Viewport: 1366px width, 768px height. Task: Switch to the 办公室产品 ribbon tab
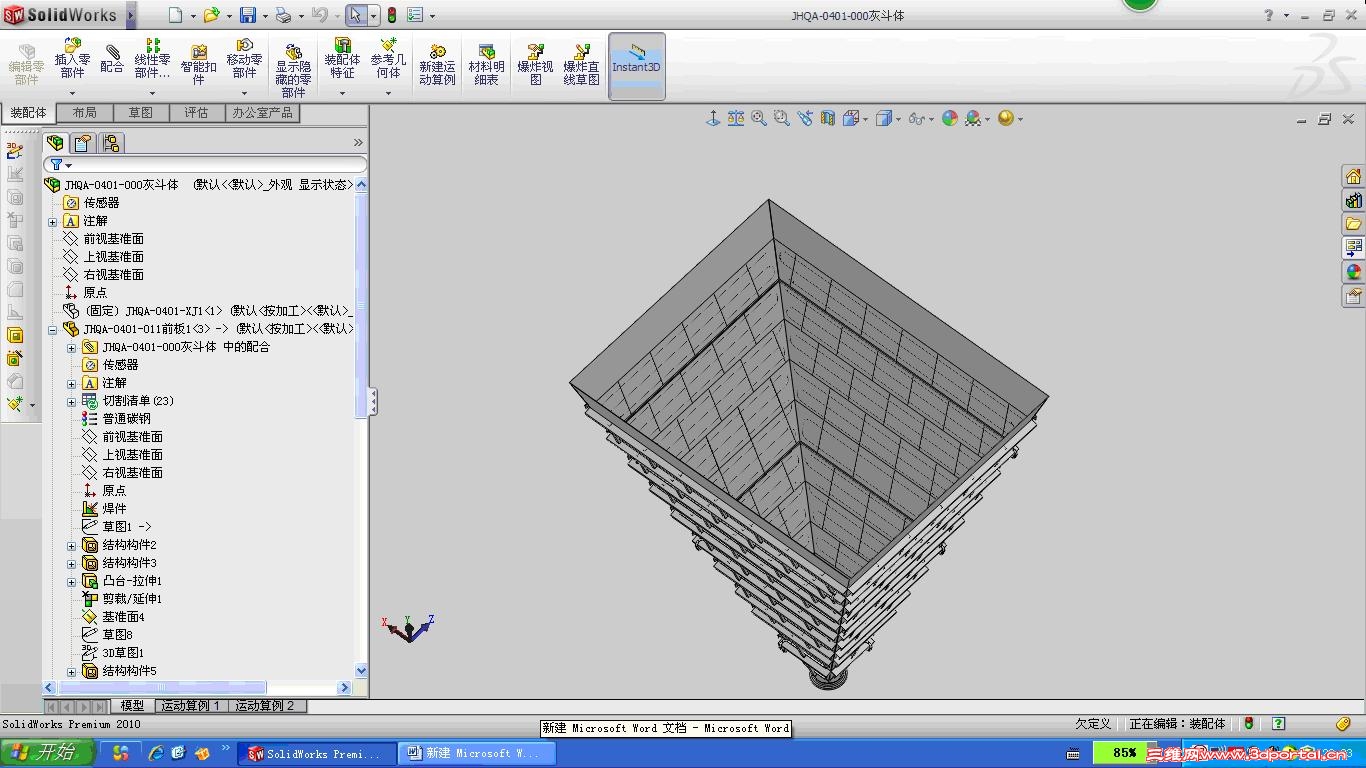click(x=263, y=113)
